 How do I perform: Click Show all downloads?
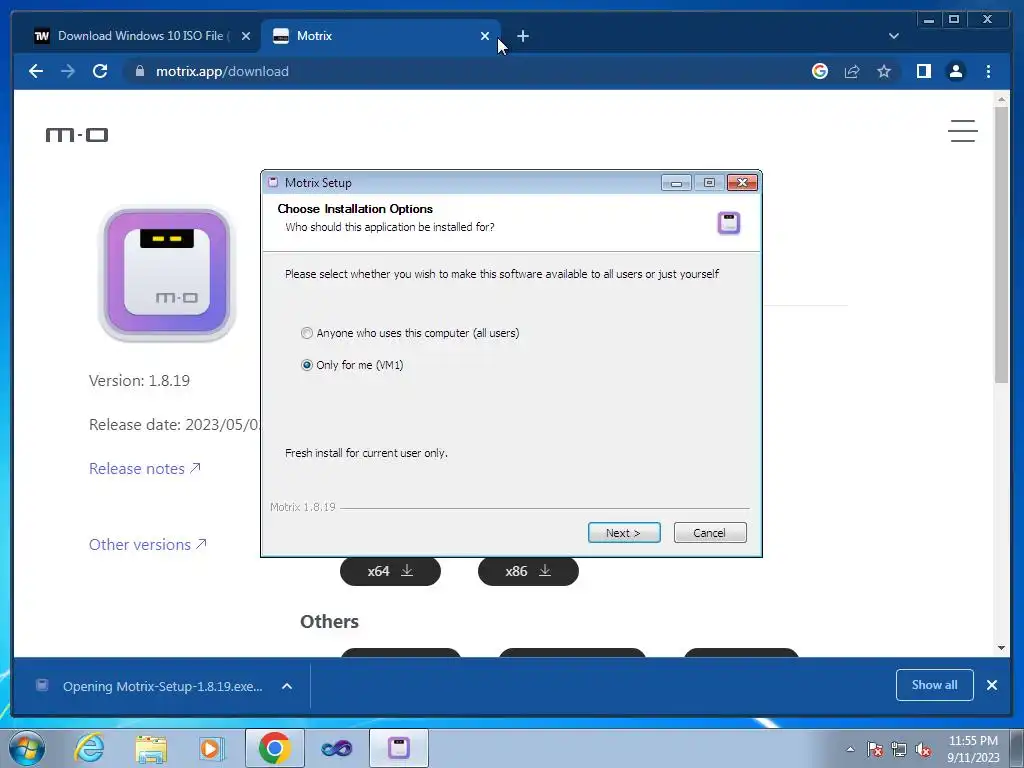[935, 685]
